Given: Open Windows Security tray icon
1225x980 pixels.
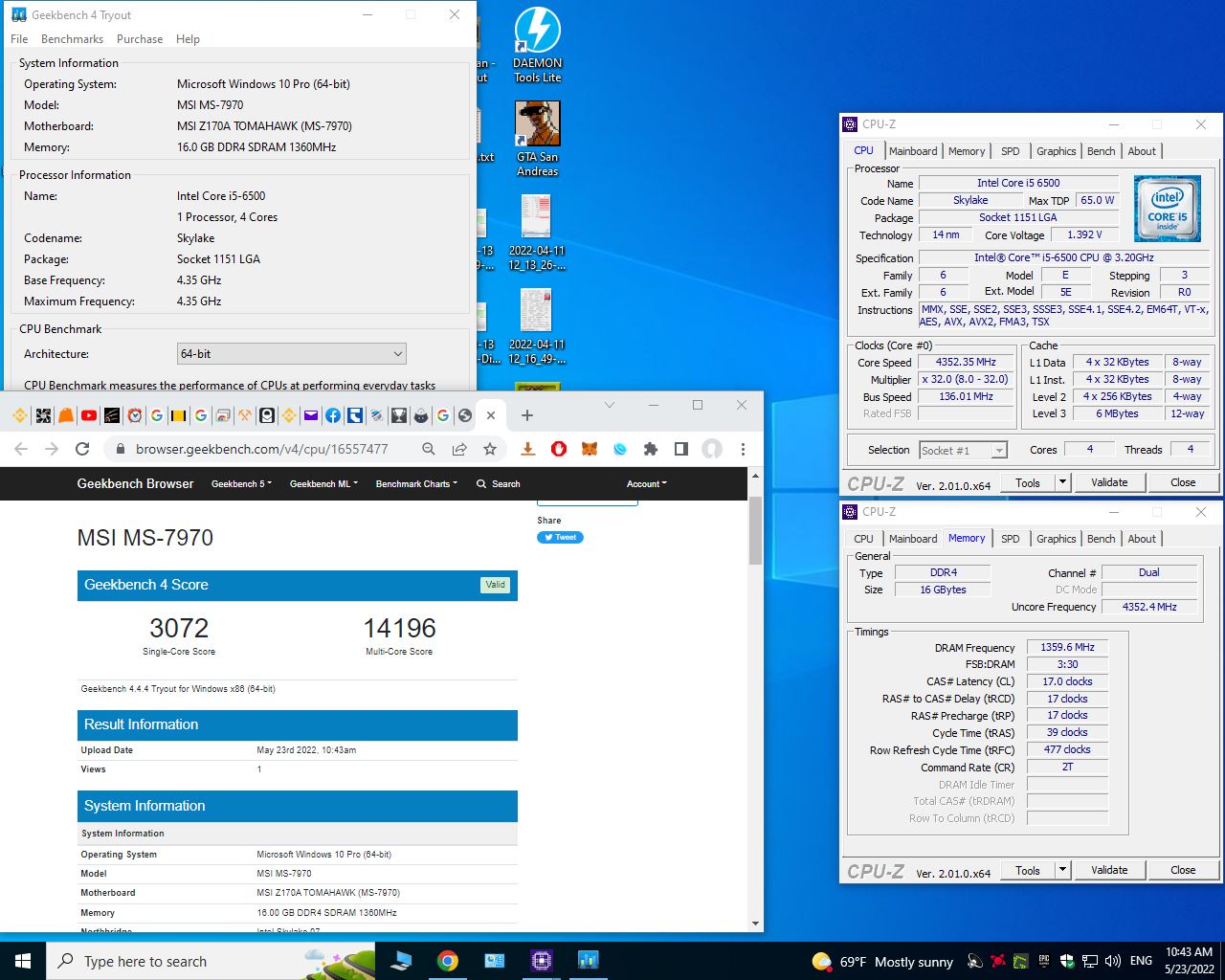Looking at the screenshot, I should 1067,961.
